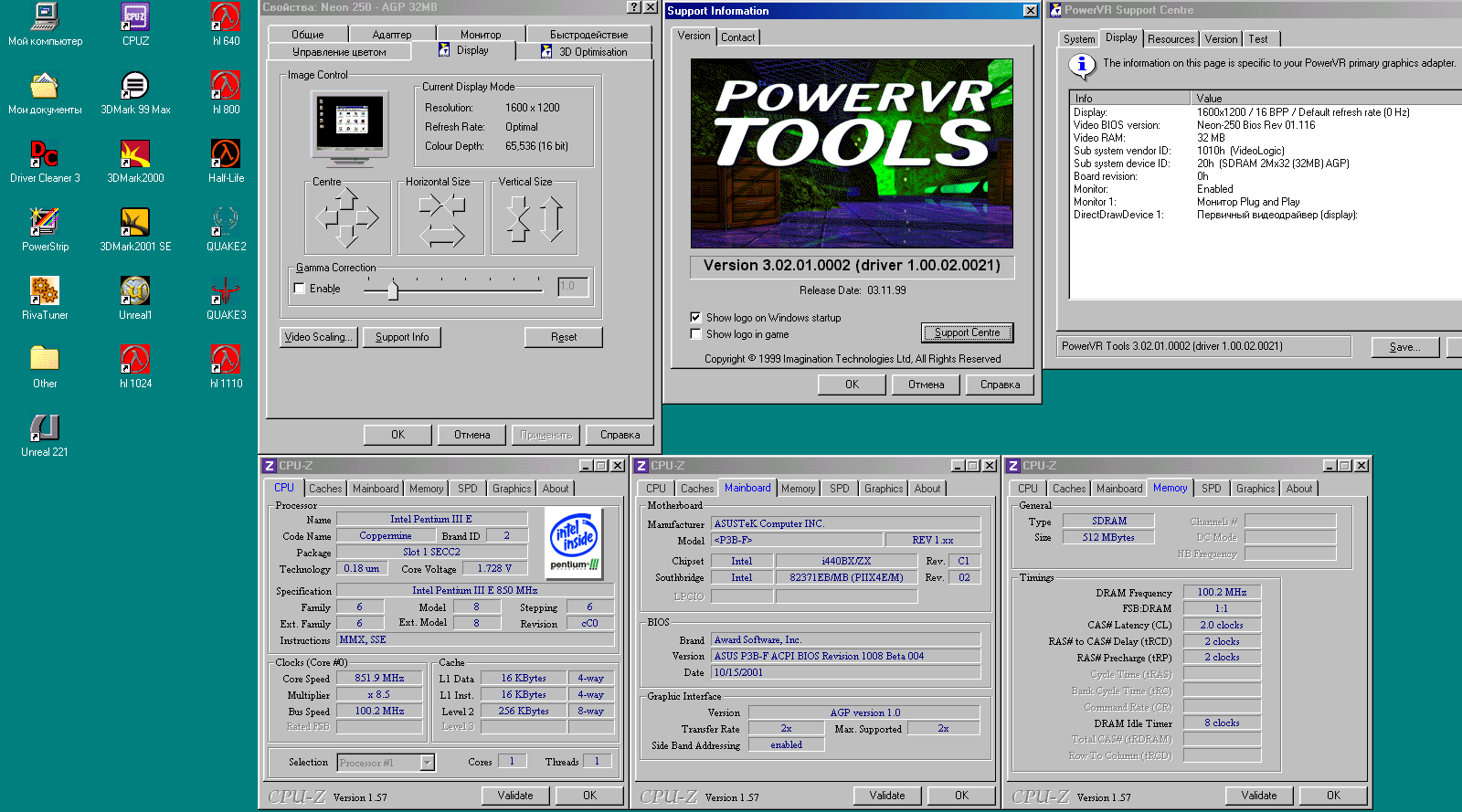1462x812 pixels.
Task: Open Resources tab in PowerVR Support Centre
Action: (x=1171, y=39)
